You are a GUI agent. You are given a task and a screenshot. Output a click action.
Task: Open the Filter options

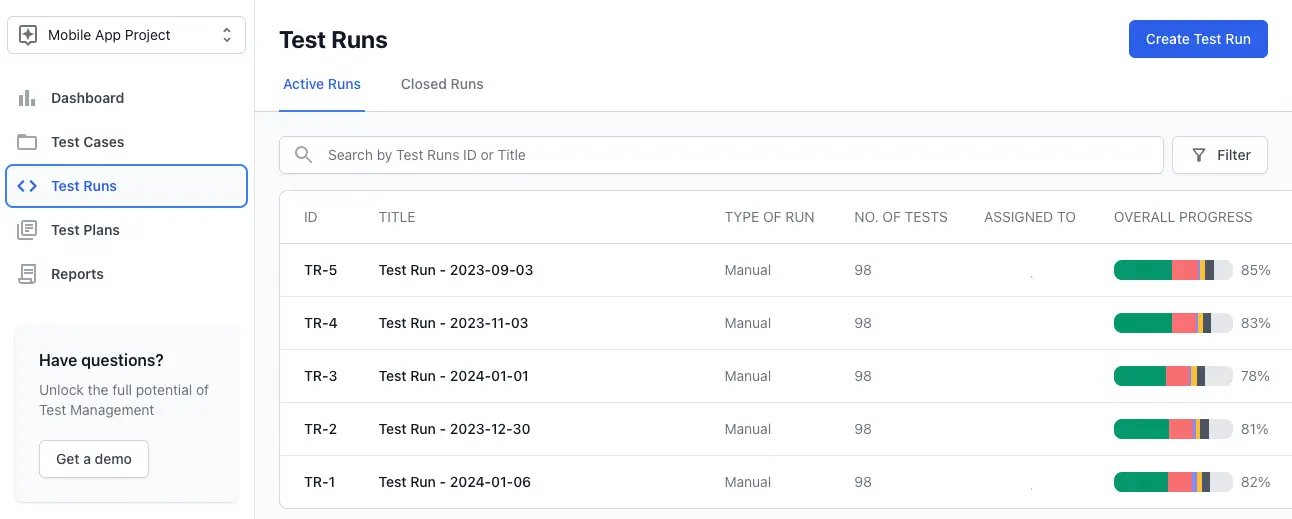(x=1219, y=155)
